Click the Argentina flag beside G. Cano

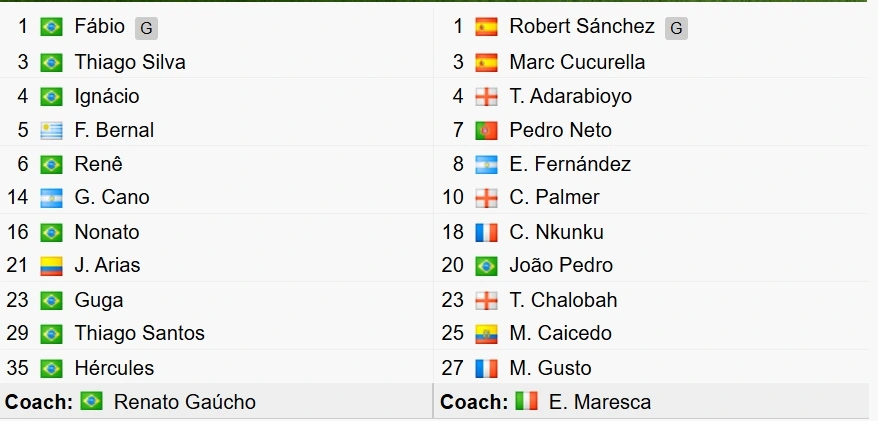click(x=51, y=198)
